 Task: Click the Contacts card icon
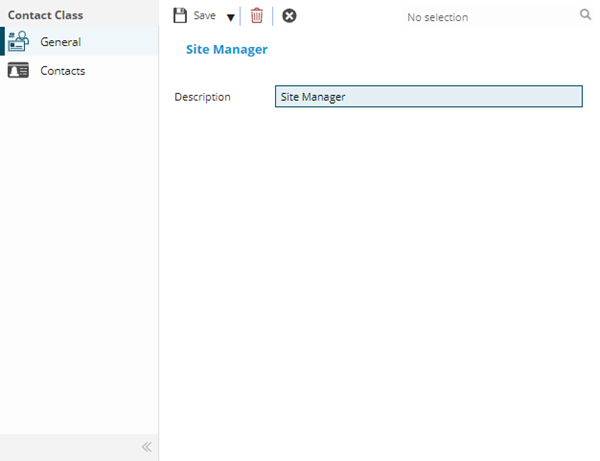(x=18, y=71)
